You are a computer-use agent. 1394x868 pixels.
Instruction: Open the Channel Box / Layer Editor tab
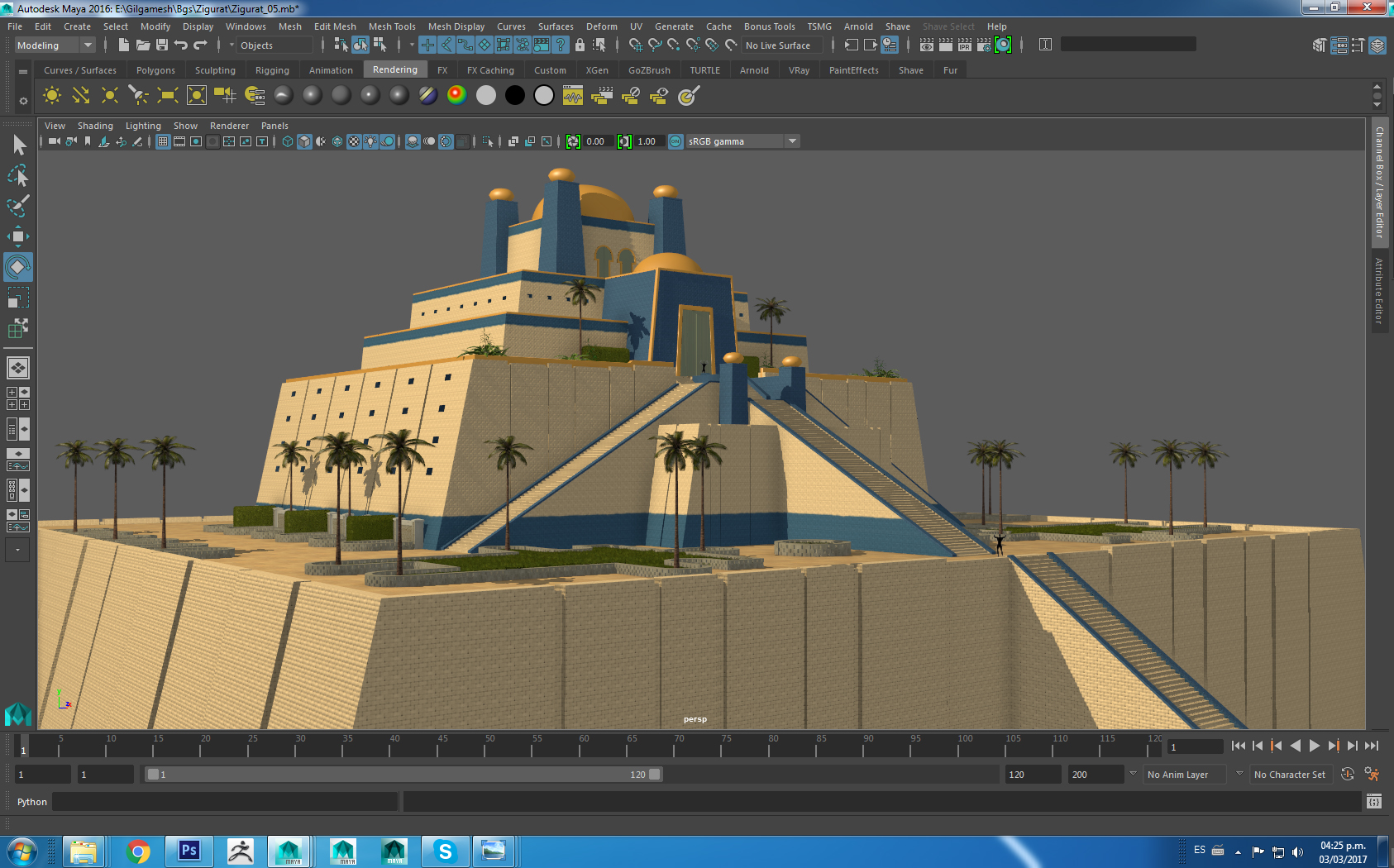click(1379, 182)
